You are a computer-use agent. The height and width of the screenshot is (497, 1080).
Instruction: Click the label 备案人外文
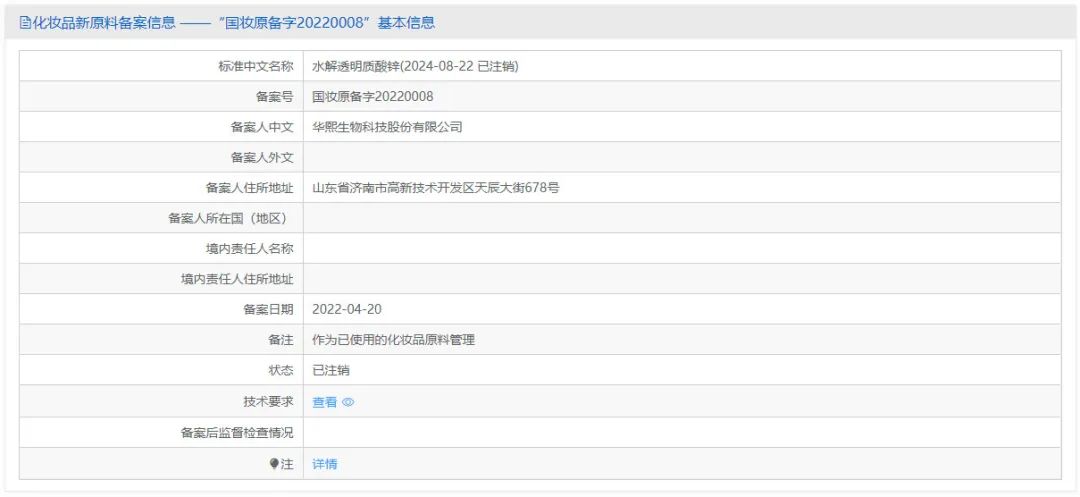point(262,158)
